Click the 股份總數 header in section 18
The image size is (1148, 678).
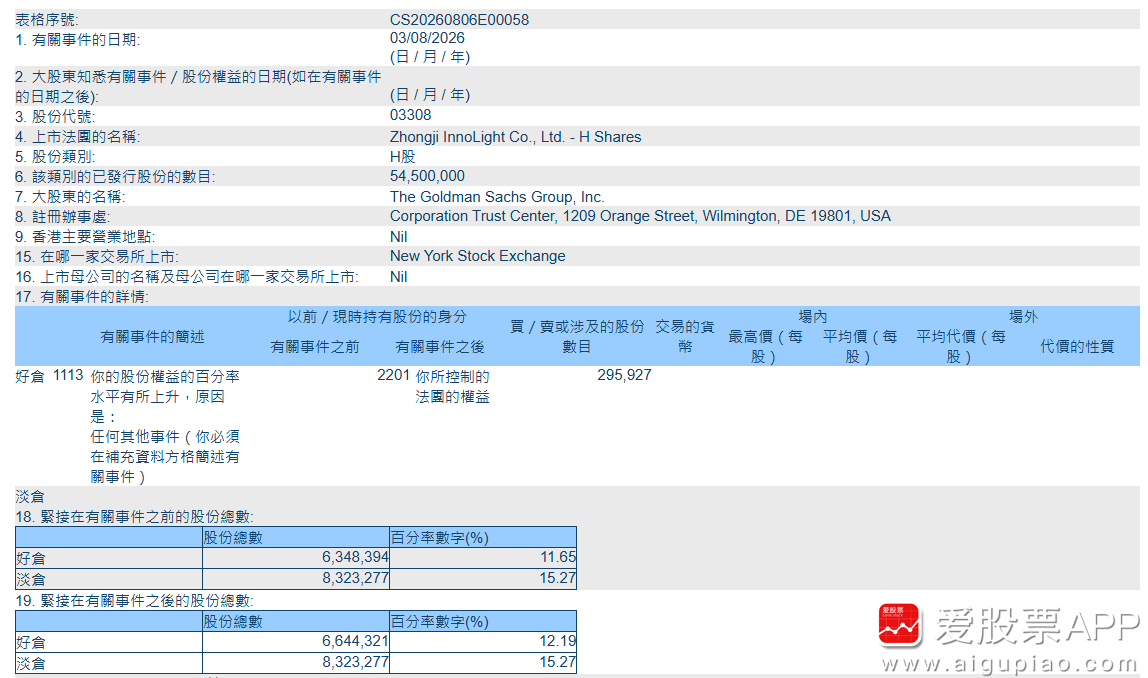pyautogui.click(x=233, y=537)
